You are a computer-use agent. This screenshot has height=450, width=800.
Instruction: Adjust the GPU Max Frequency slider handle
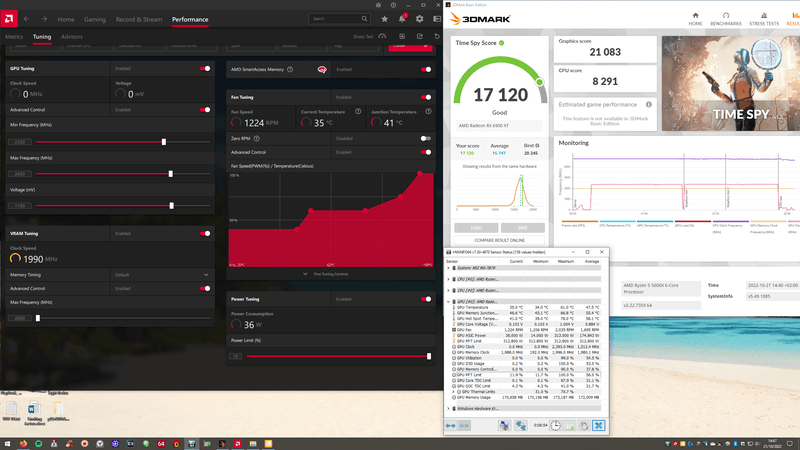click(170, 174)
